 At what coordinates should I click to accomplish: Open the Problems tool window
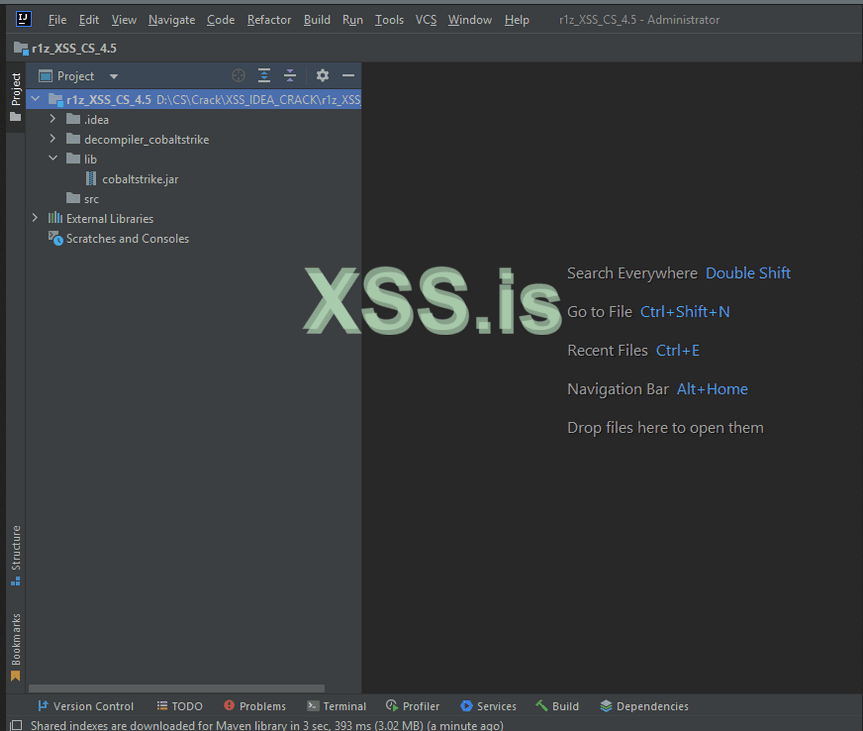pos(255,706)
